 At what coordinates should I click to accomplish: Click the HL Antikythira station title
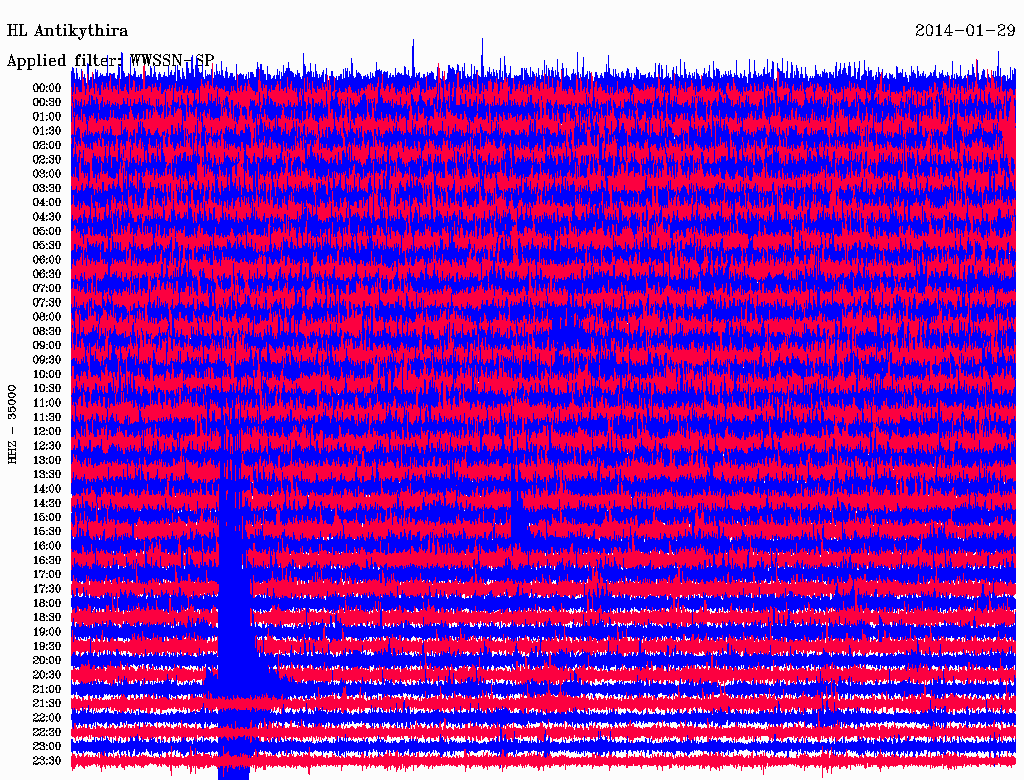tap(67, 31)
